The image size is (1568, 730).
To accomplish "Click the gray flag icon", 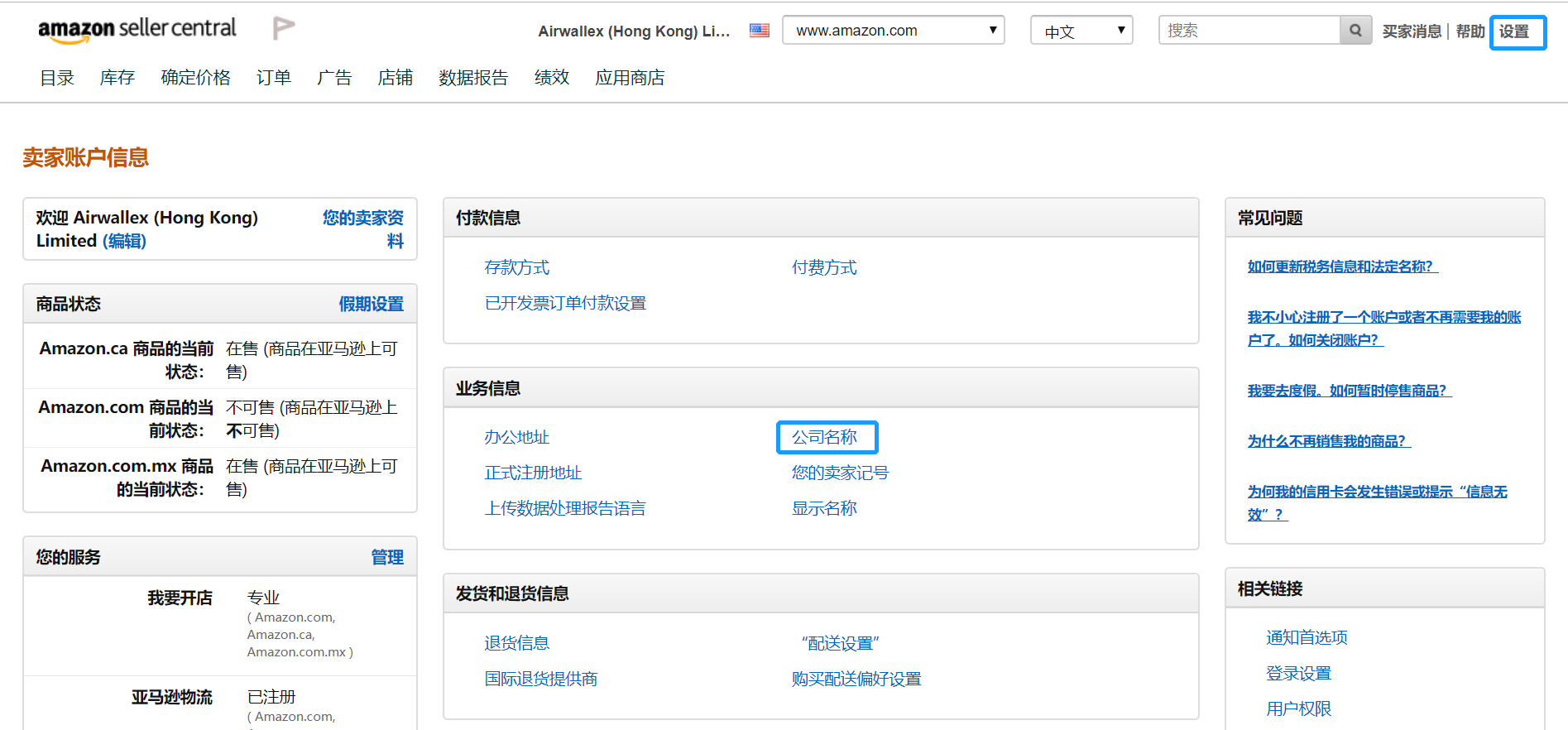I will click(283, 29).
